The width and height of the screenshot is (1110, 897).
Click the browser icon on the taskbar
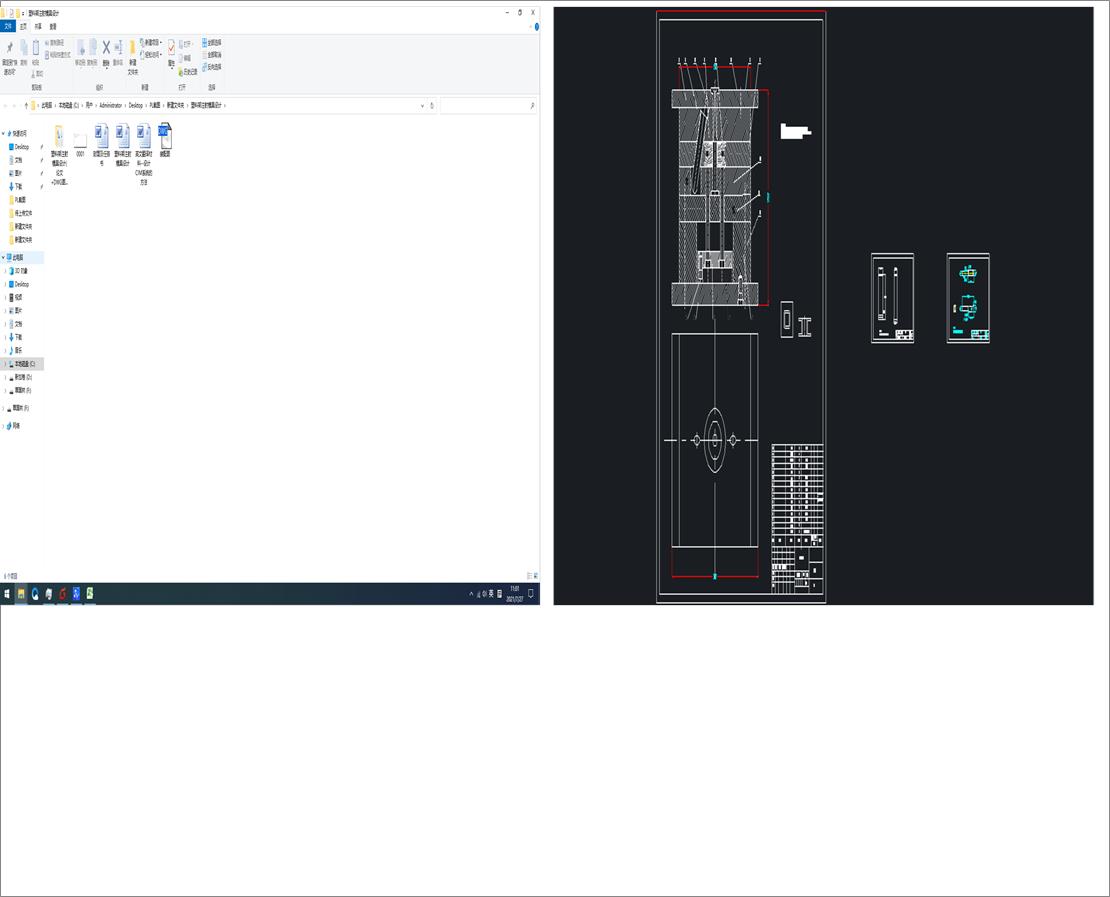point(35,594)
